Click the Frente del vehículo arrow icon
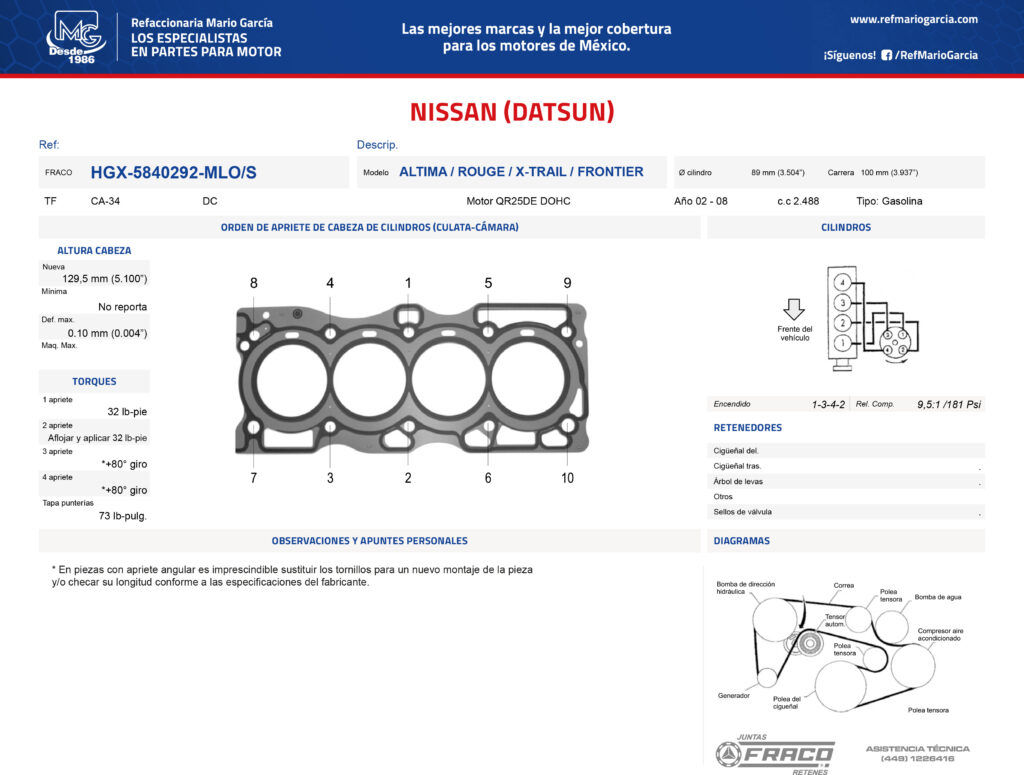The width and height of the screenshot is (1024, 775). coord(793,309)
